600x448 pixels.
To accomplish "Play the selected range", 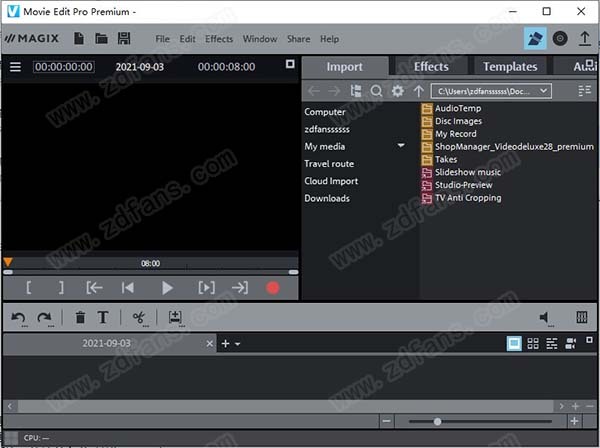I will (x=206, y=288).
